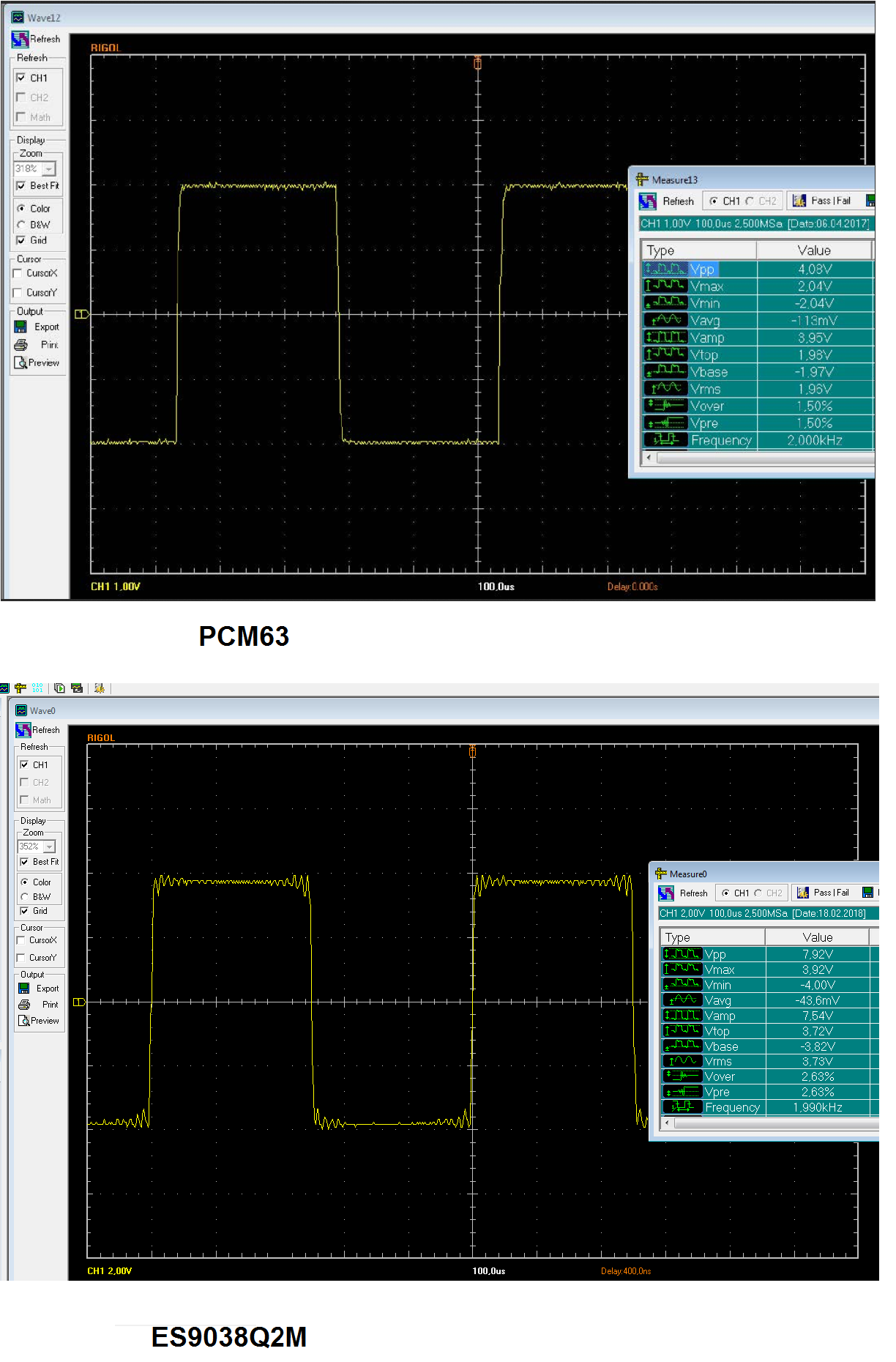Viewport: 896px width, 1362px height.
Task: Select Color radio button in Wave0
Action: pos(25,882)
